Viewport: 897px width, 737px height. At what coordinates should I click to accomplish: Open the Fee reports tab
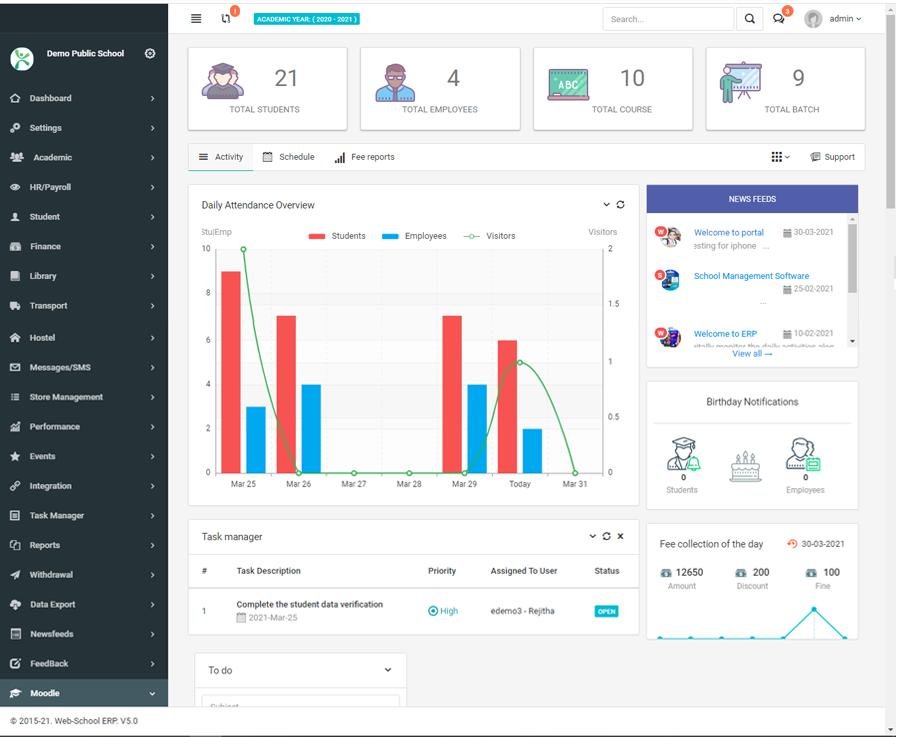(364, 157)
